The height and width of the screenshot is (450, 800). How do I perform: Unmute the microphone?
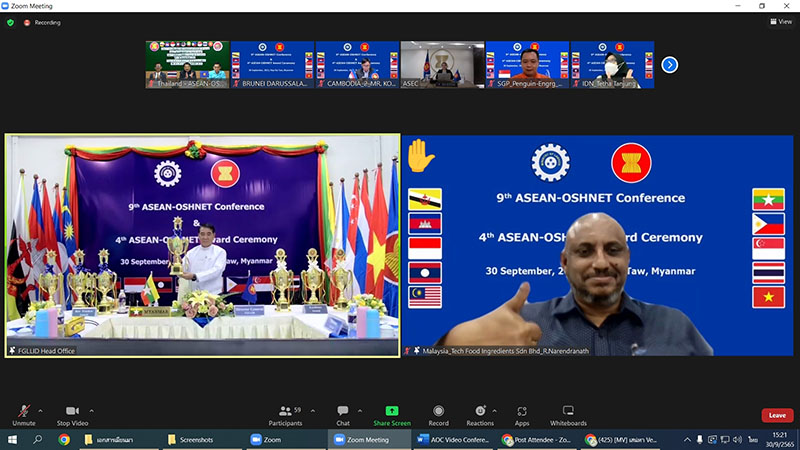coord(24,414)
